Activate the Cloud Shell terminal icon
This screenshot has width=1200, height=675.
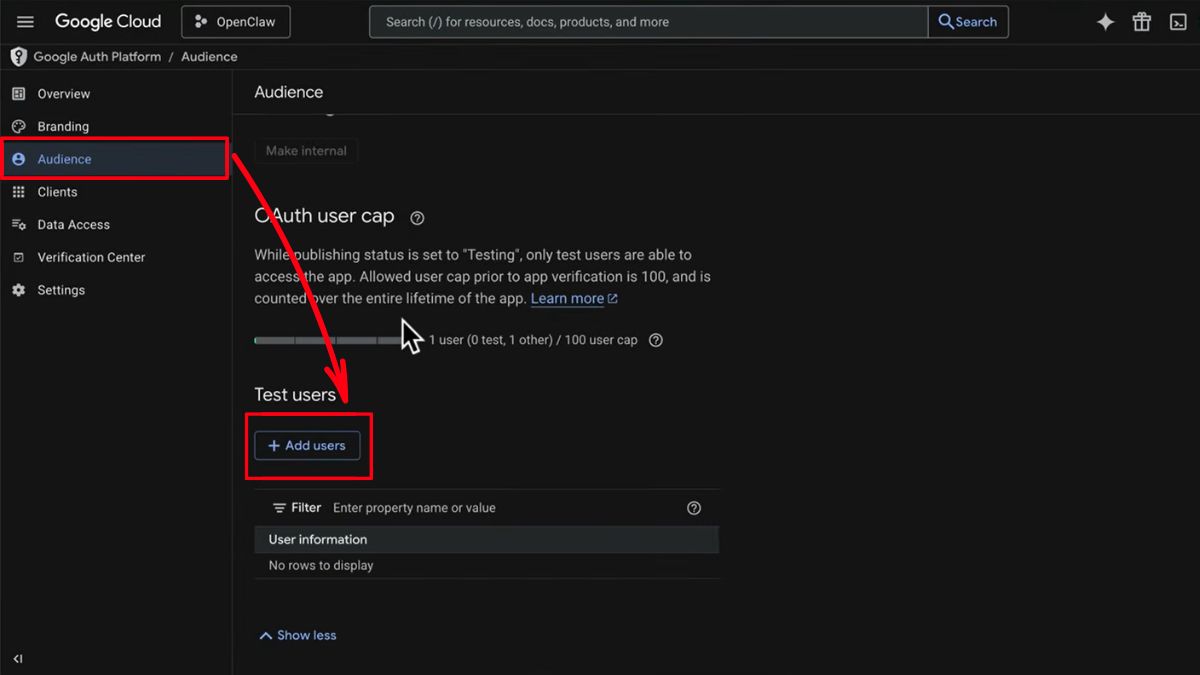point(1178,21)
